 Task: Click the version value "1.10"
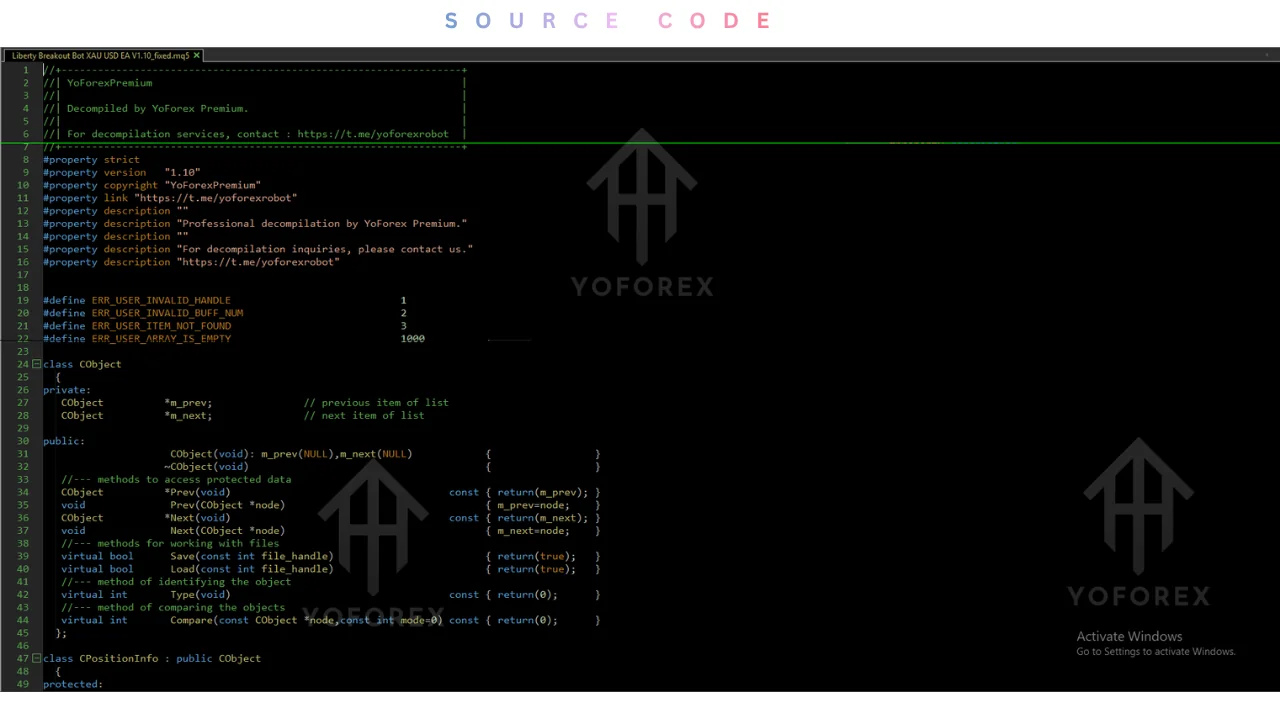pos(182,173)
